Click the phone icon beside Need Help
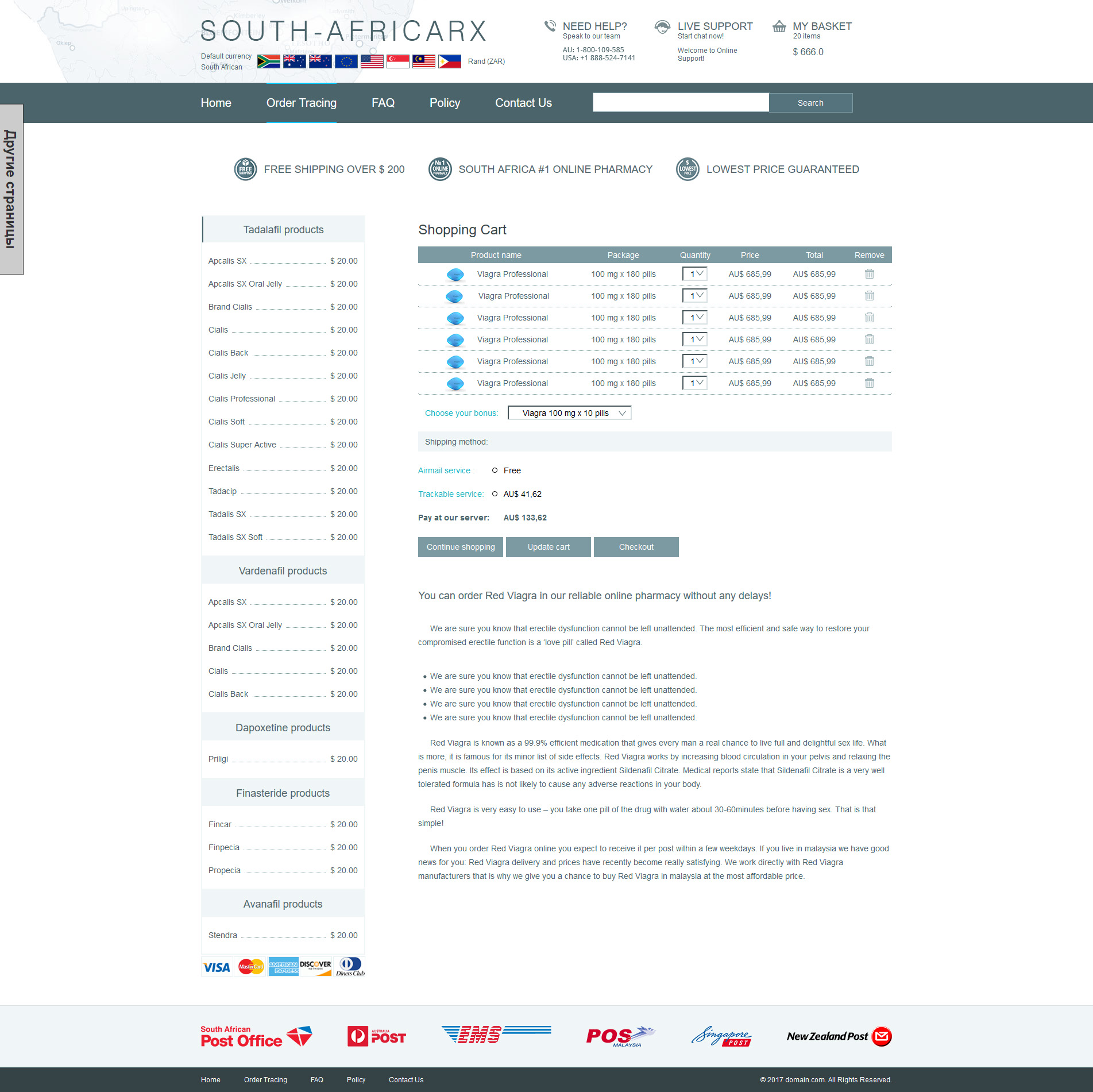The width and height of the screenshot is (1093, 1092). (x=550, y=26)
